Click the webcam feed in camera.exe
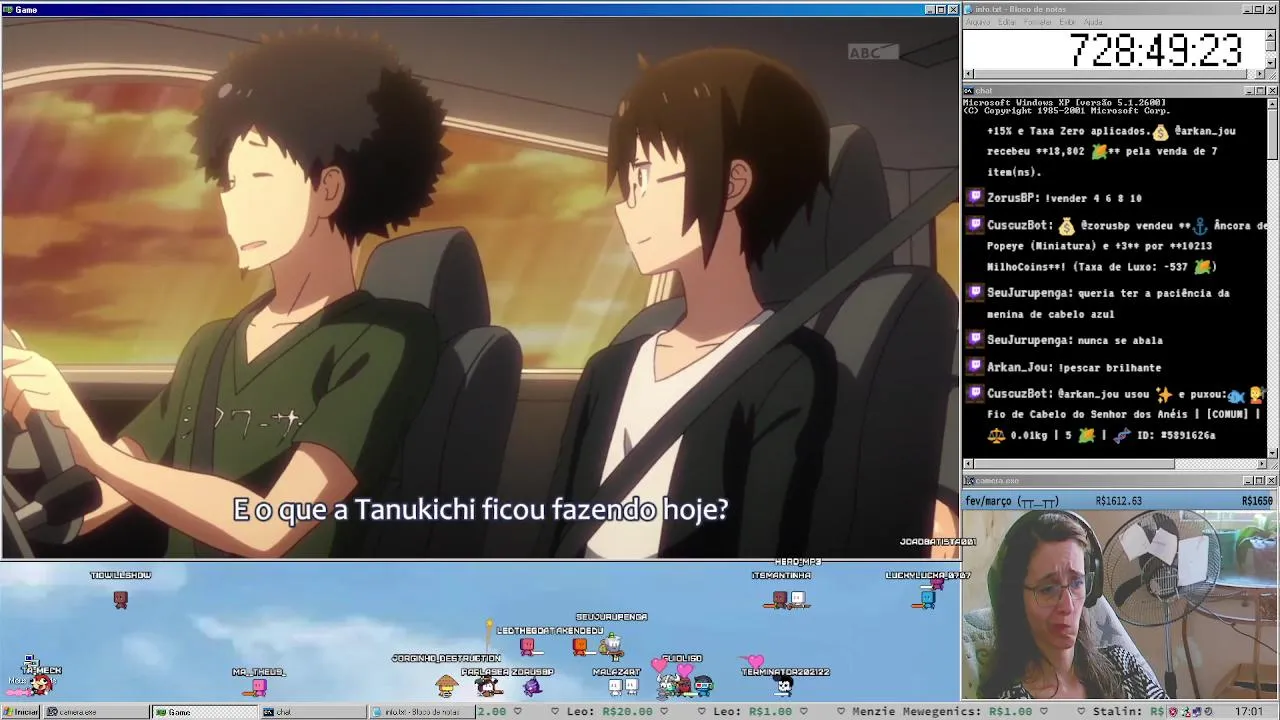 pos(1120,604)
